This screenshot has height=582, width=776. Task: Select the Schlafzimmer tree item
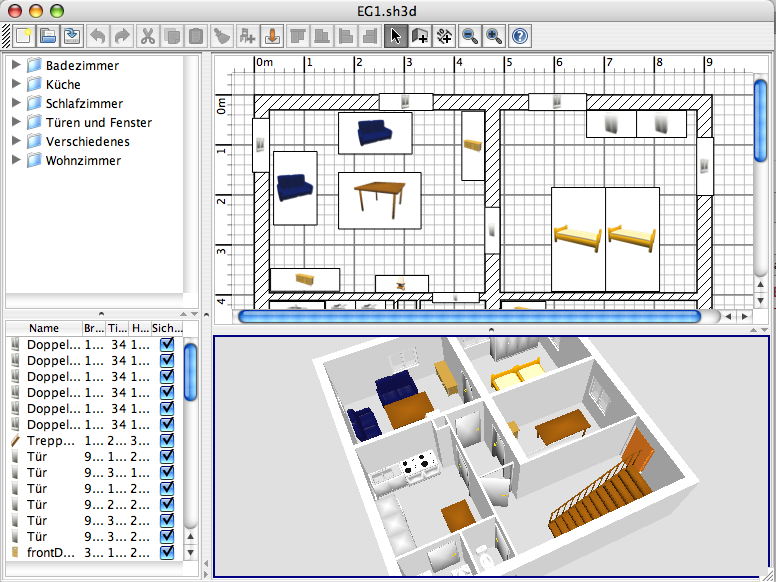[x=84, y=103]
